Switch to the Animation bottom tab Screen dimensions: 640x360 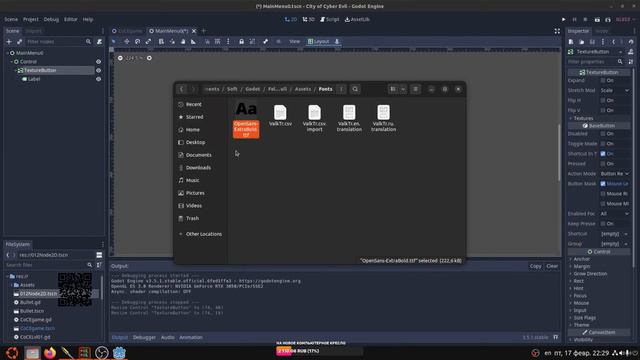191,338
